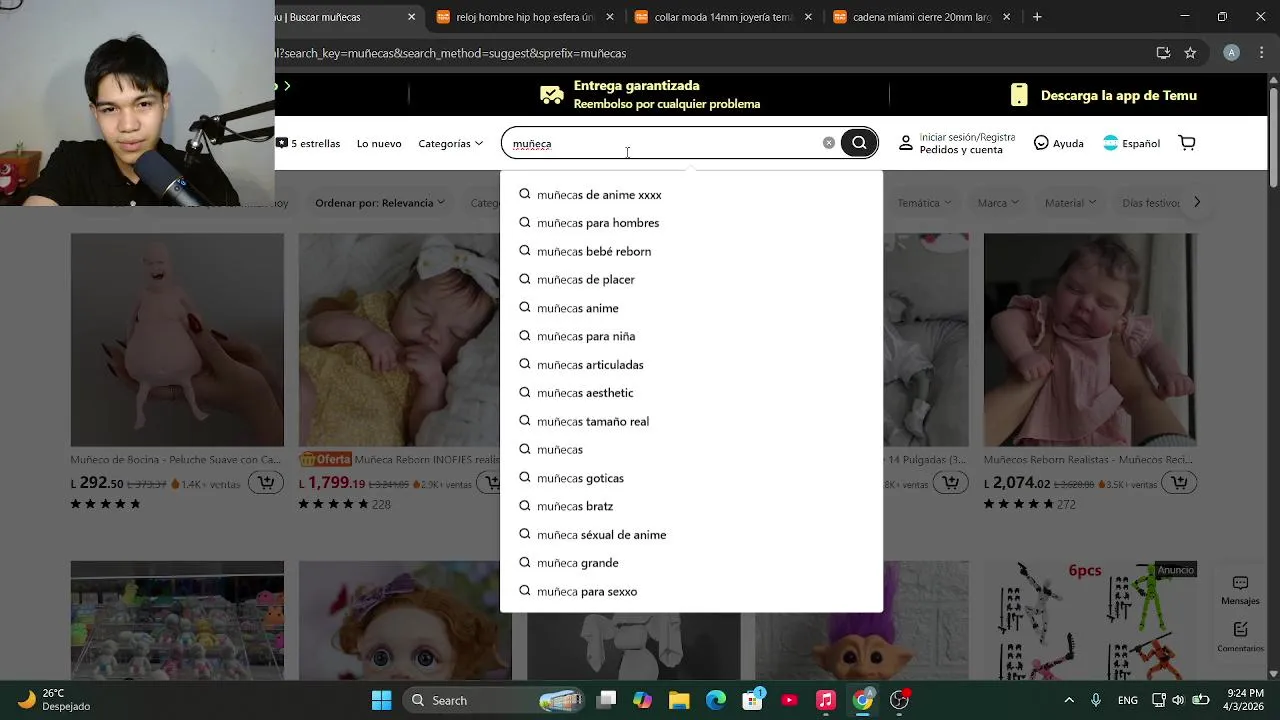
Task: Choose suggestion 'muñeca grande'
Action: coord(691,563)
